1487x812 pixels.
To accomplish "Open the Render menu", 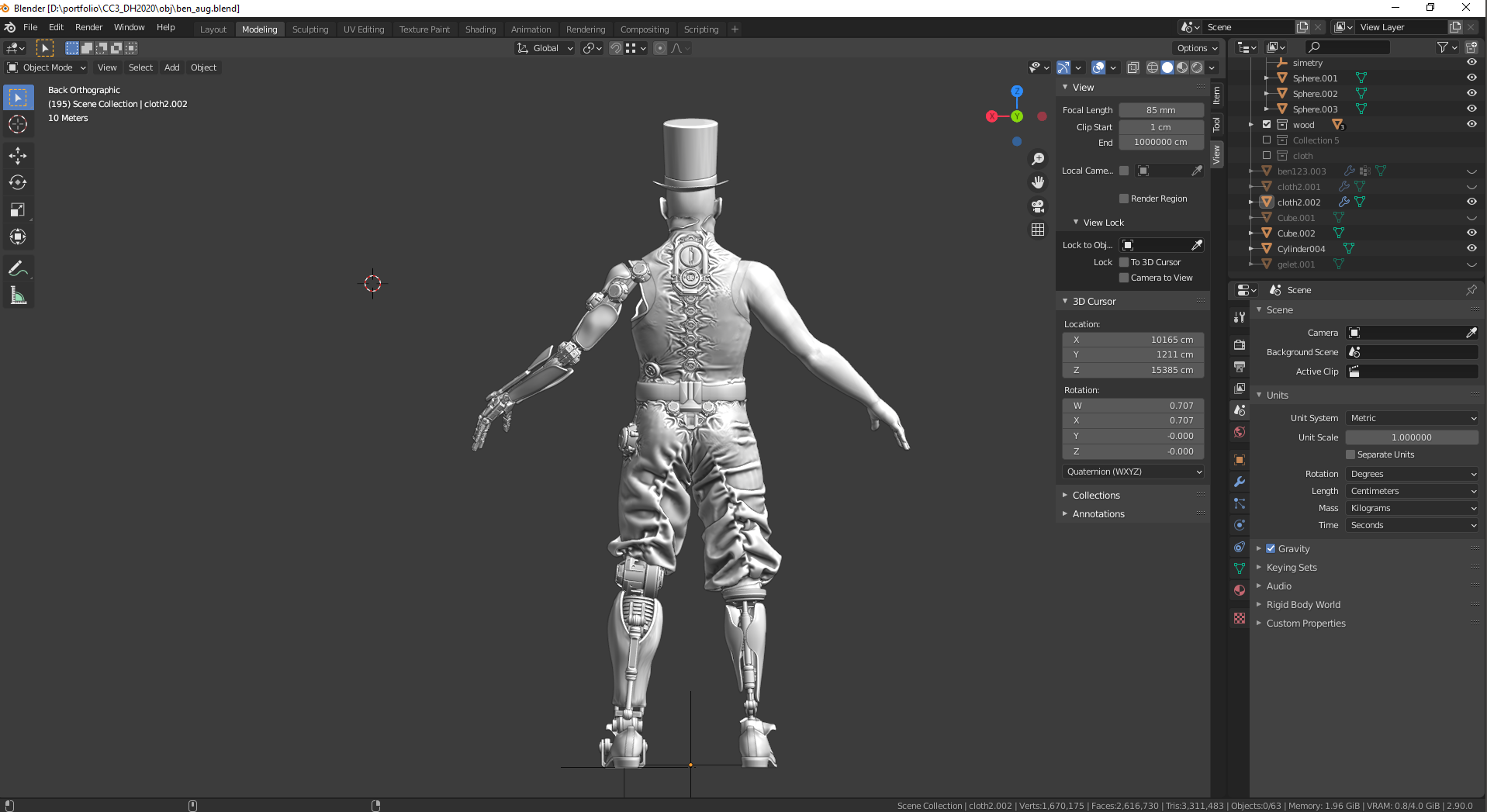I will (x=88, y=27).
